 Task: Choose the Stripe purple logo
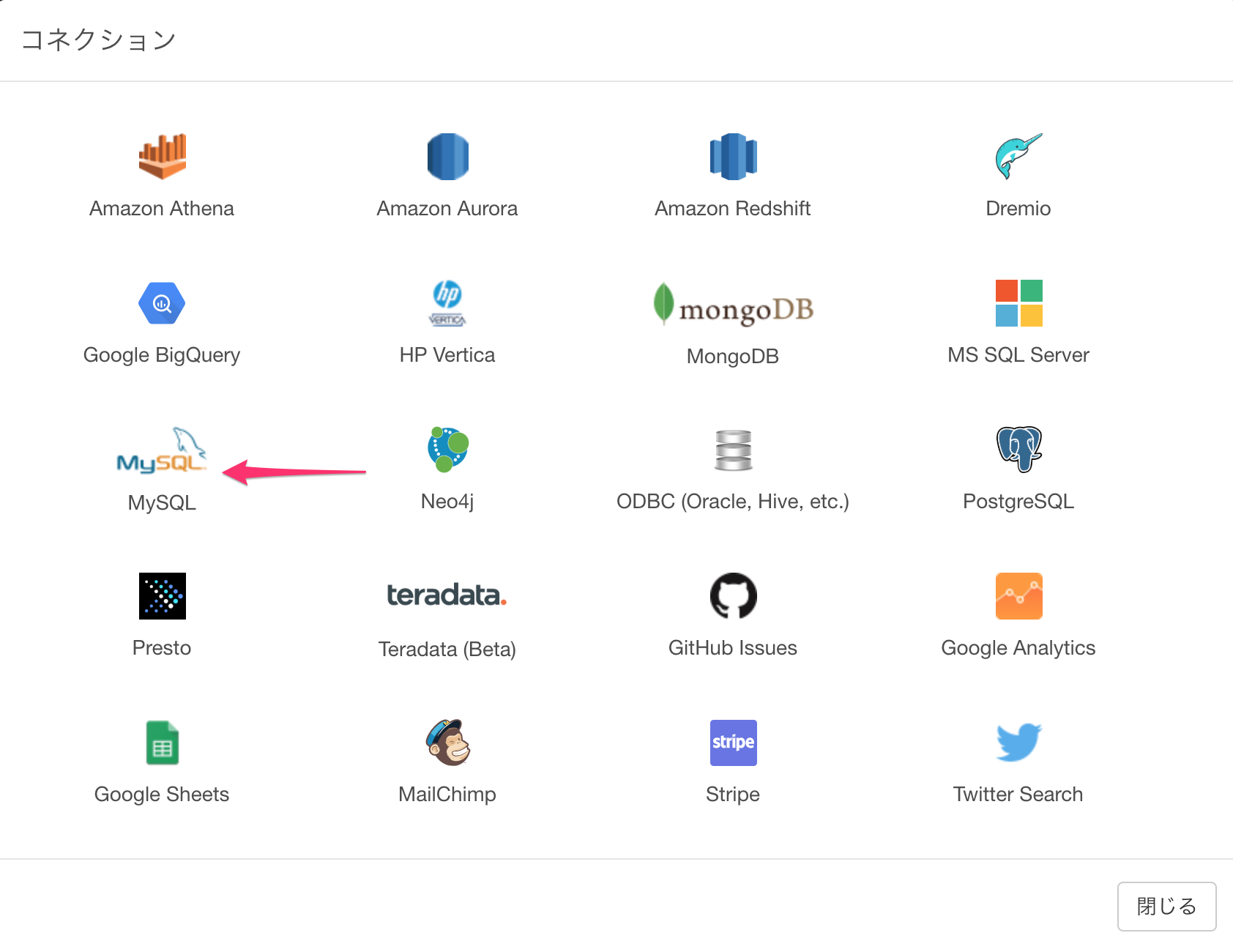(x=733, y=742)
